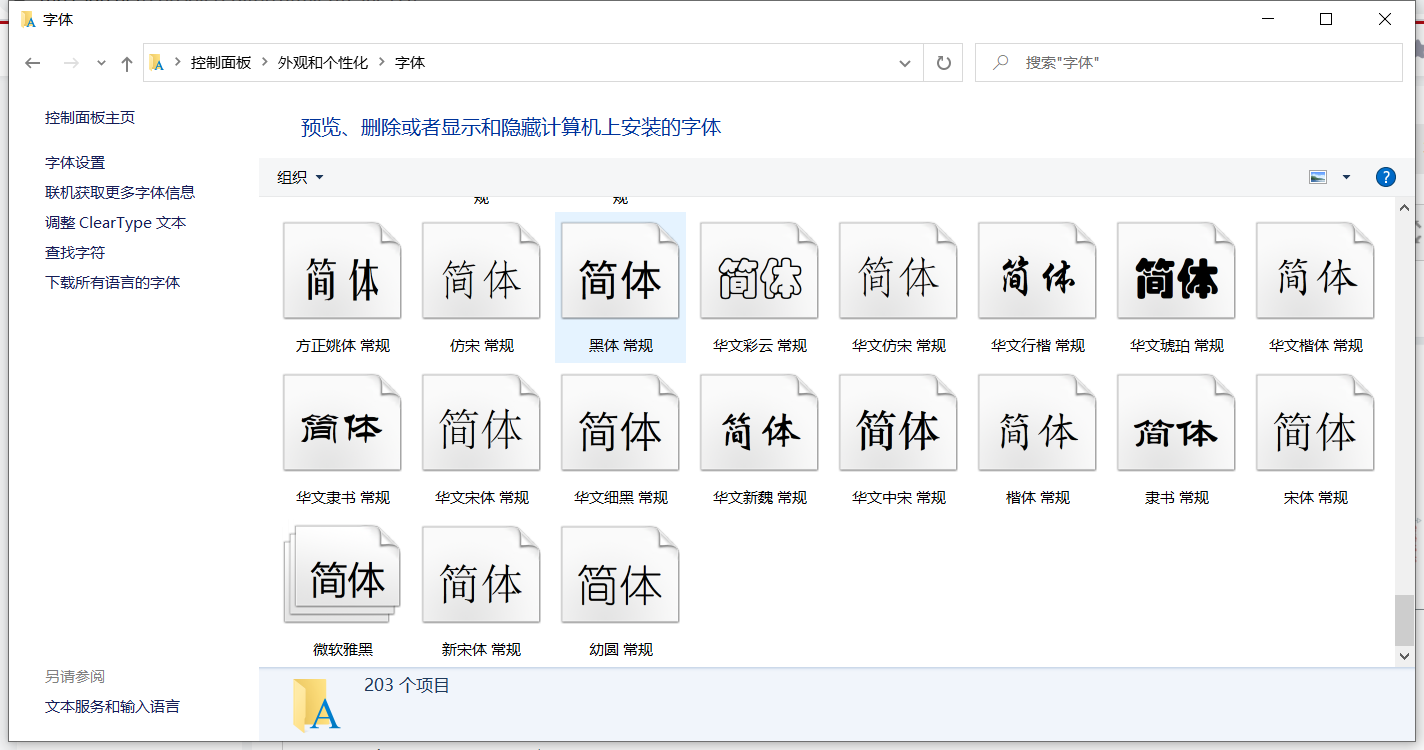The width and height of the screenshot is (1424, 750).
Task: Click the 幼圆 常规 font icon
Action: point(620,577)
